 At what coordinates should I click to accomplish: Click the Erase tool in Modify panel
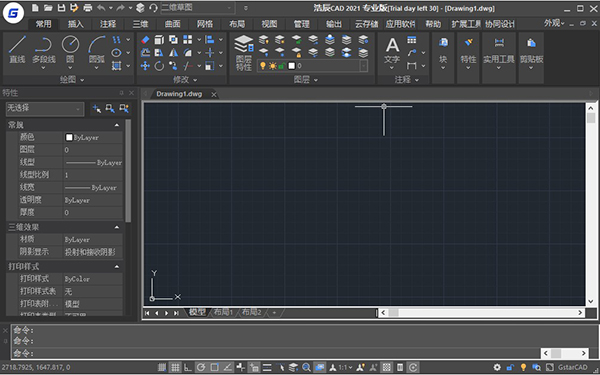pyautogui.click(x=145, y=40)
